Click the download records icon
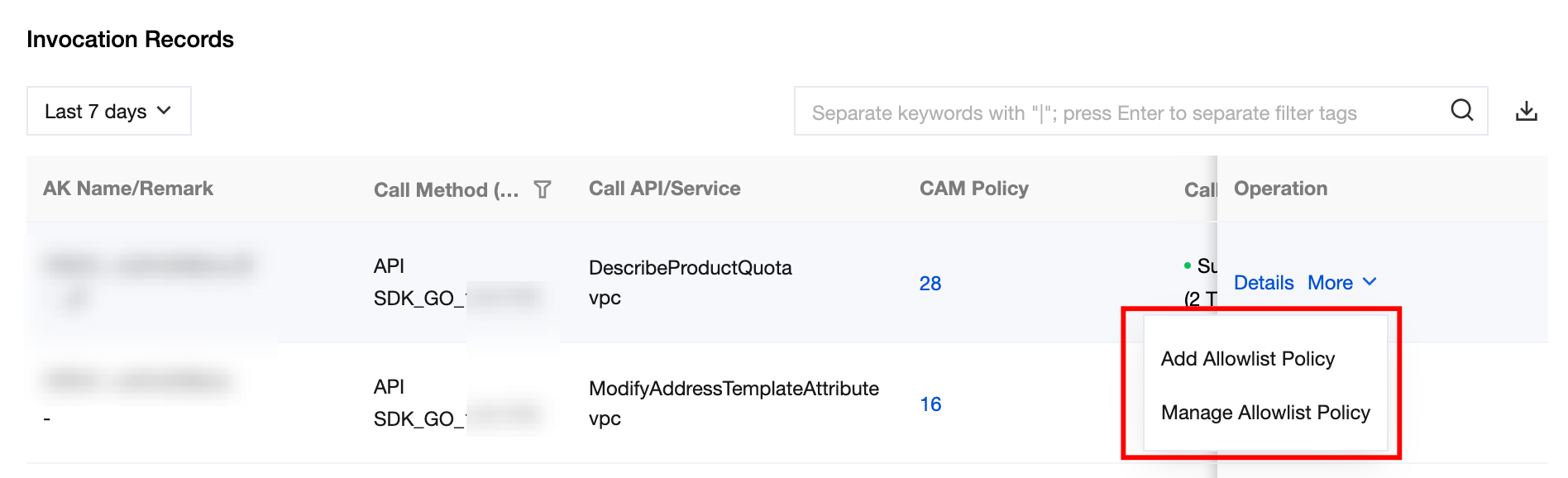Screen dimensions: 1568x478 [1526, 111]
